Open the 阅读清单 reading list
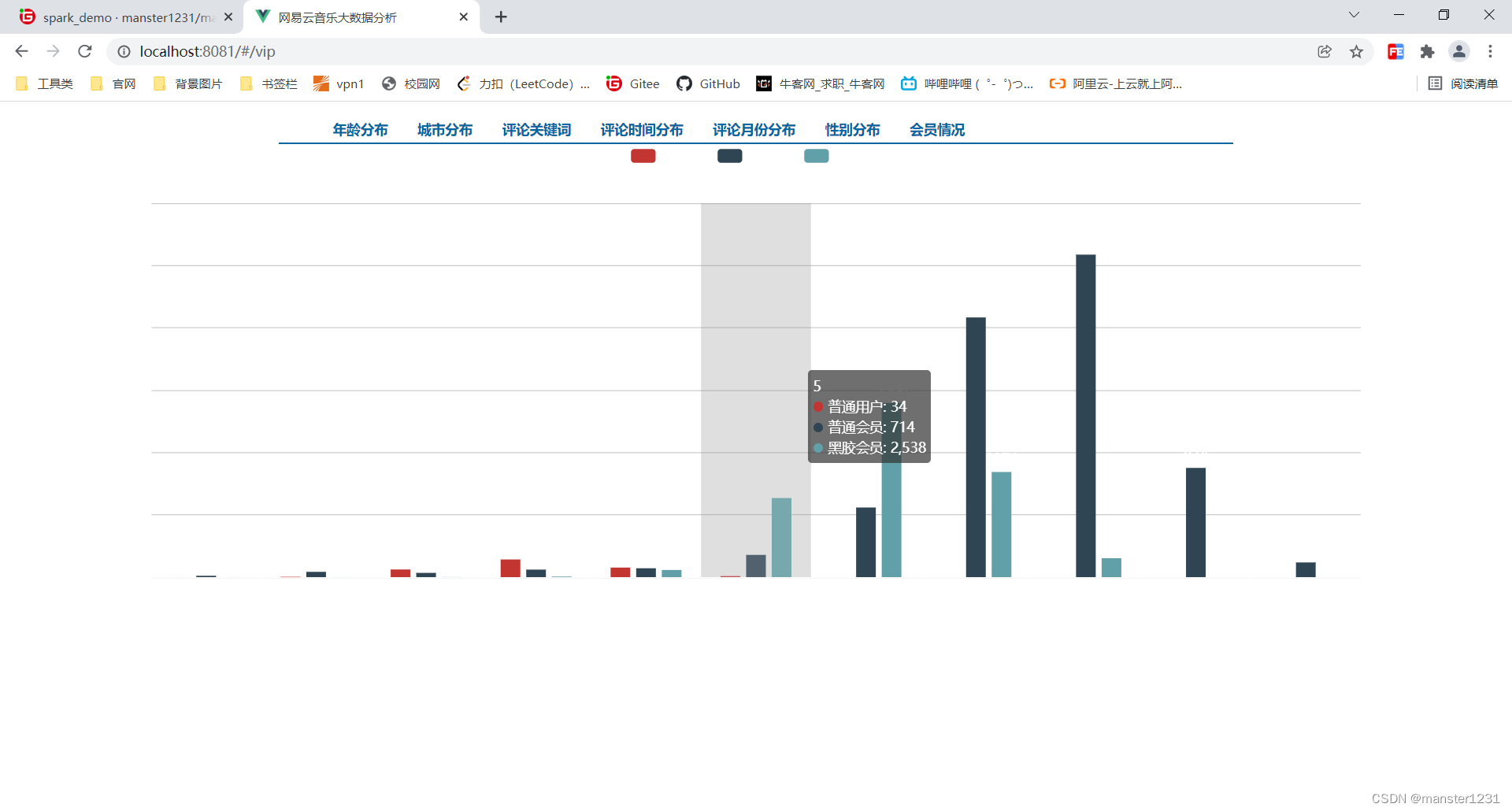This screenshot has height=811, width=1512. pyautogui.click(x=1463, y=83)
